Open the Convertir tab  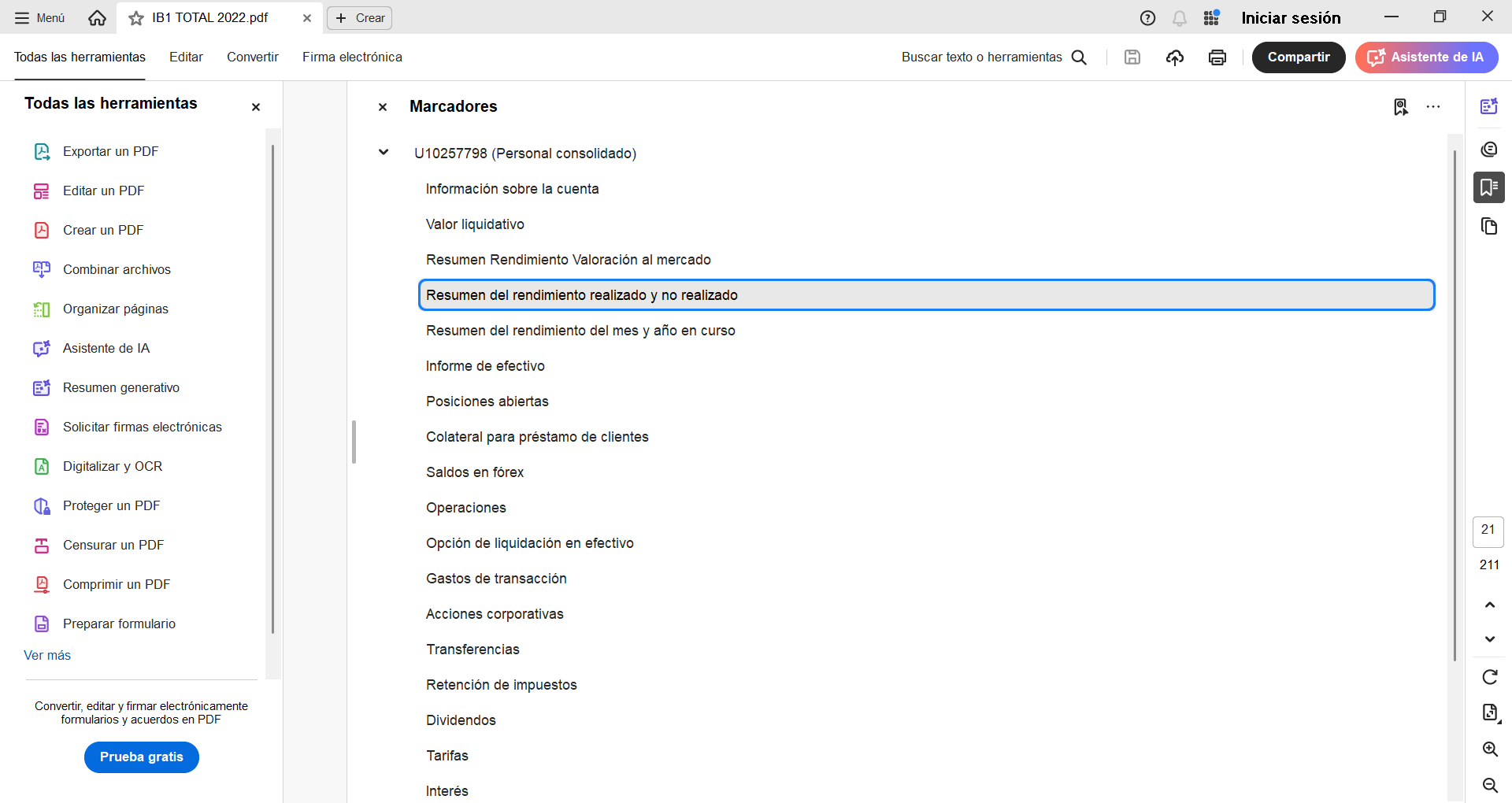pos(253,57)
